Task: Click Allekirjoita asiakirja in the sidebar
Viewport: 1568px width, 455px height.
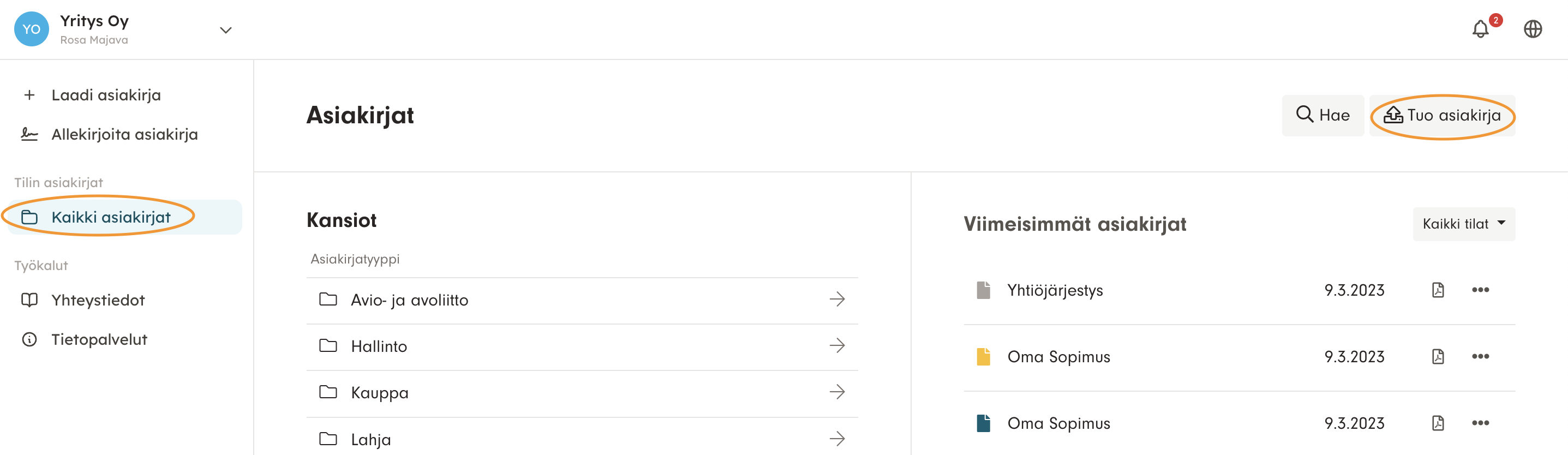Action: pyautogui.click(x=124, y=134)
